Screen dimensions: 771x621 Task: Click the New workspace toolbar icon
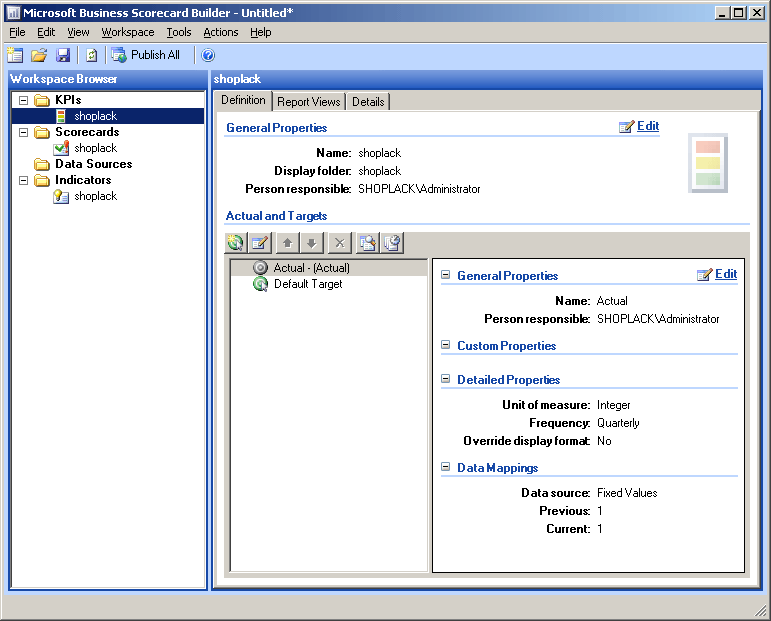coord(15,55)
